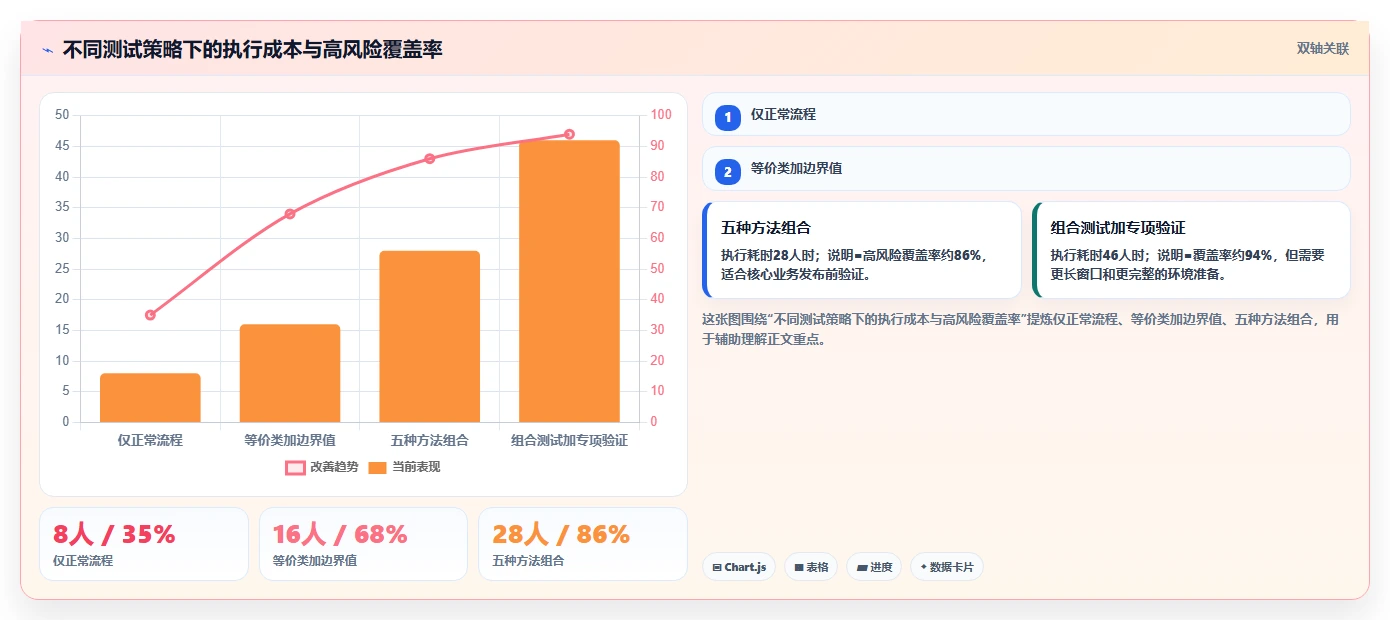Toggle the 改善趋势 legend swatch
Viewport: 1390px width, 620px height.
295,467
